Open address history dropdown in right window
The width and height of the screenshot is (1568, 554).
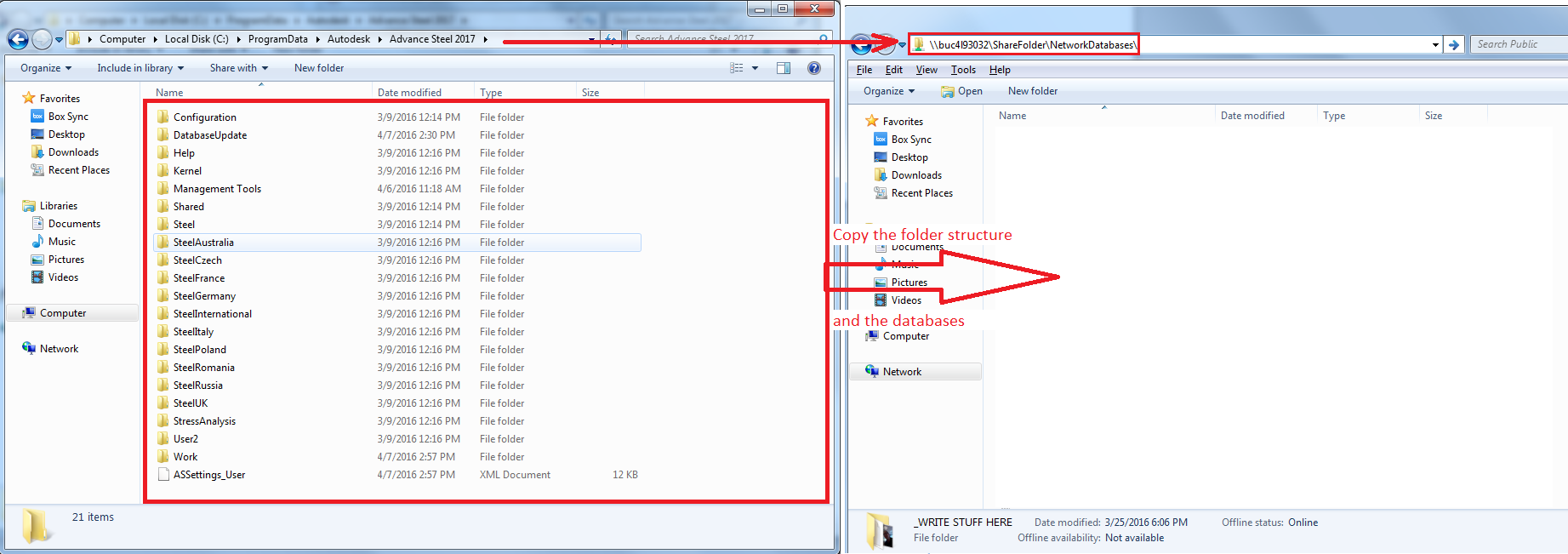1435,45
